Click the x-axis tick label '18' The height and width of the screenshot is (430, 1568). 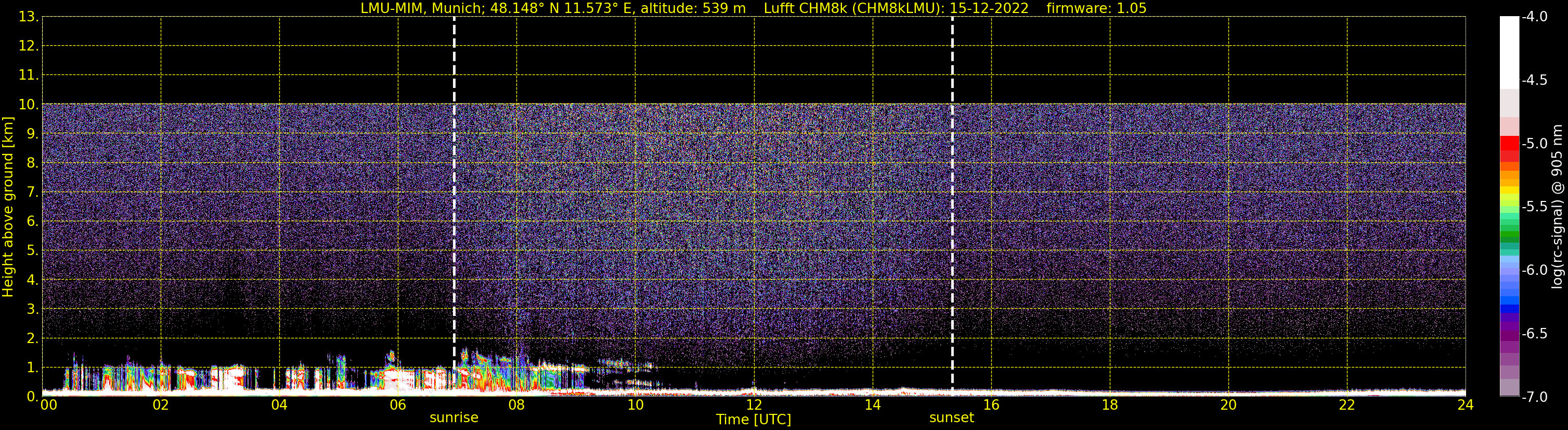1110,405
